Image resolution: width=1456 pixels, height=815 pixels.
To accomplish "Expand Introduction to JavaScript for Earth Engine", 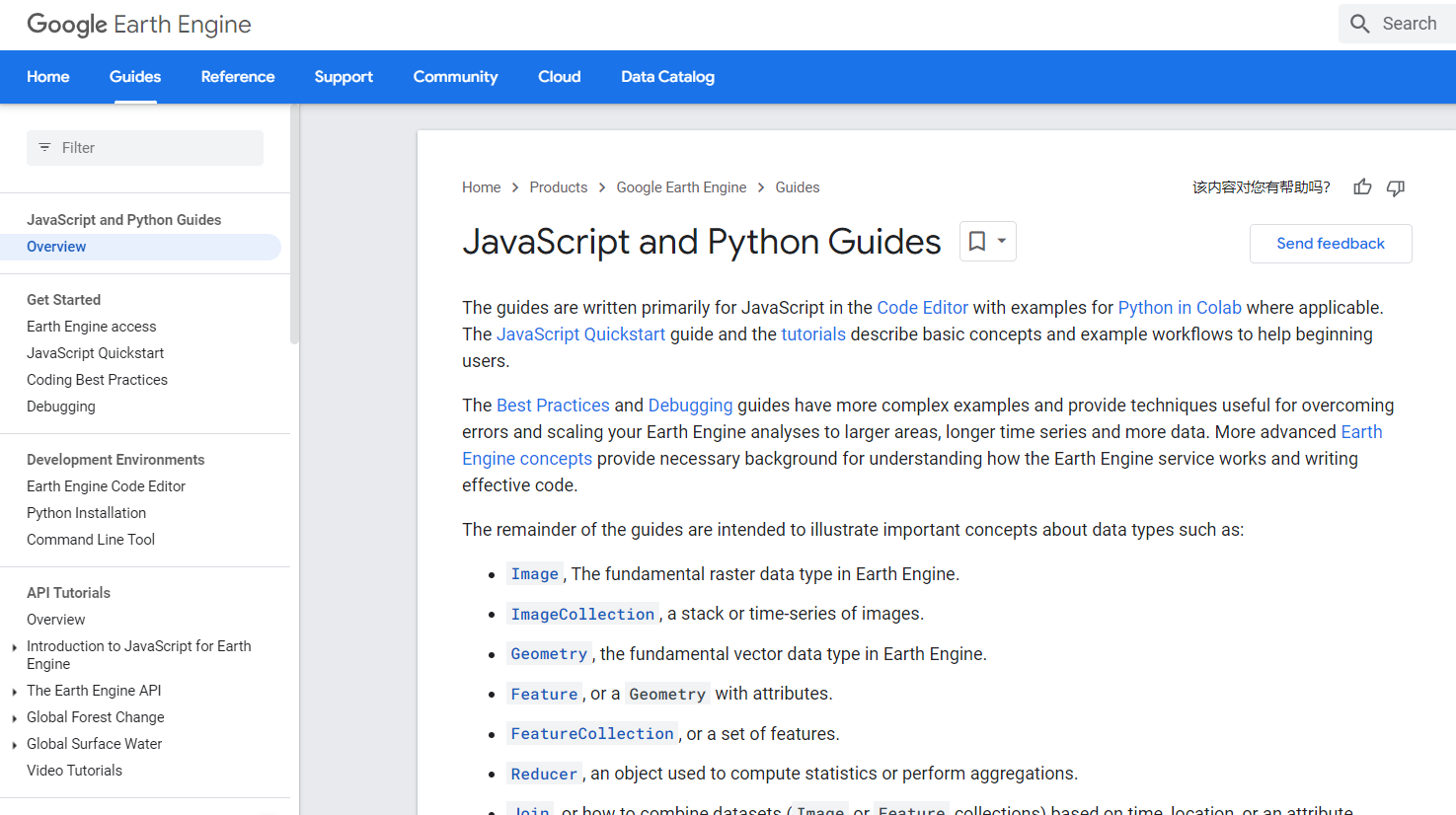I will [x=14, y=648].
